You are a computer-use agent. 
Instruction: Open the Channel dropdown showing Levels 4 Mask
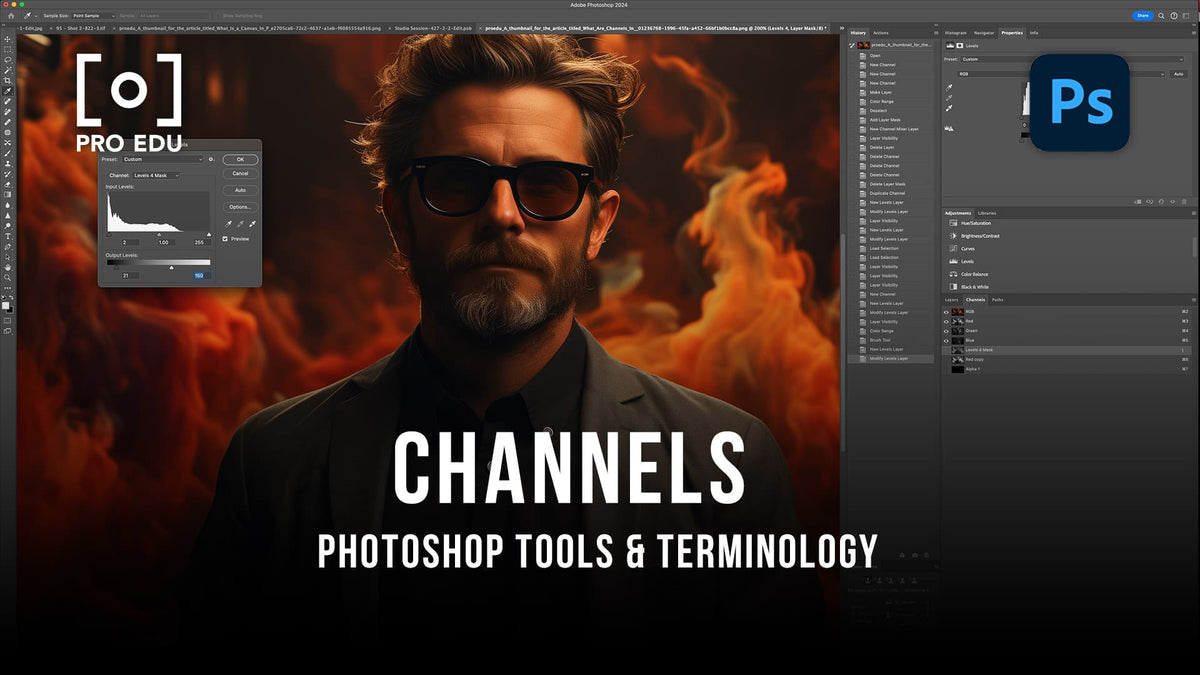coord(156,175)
